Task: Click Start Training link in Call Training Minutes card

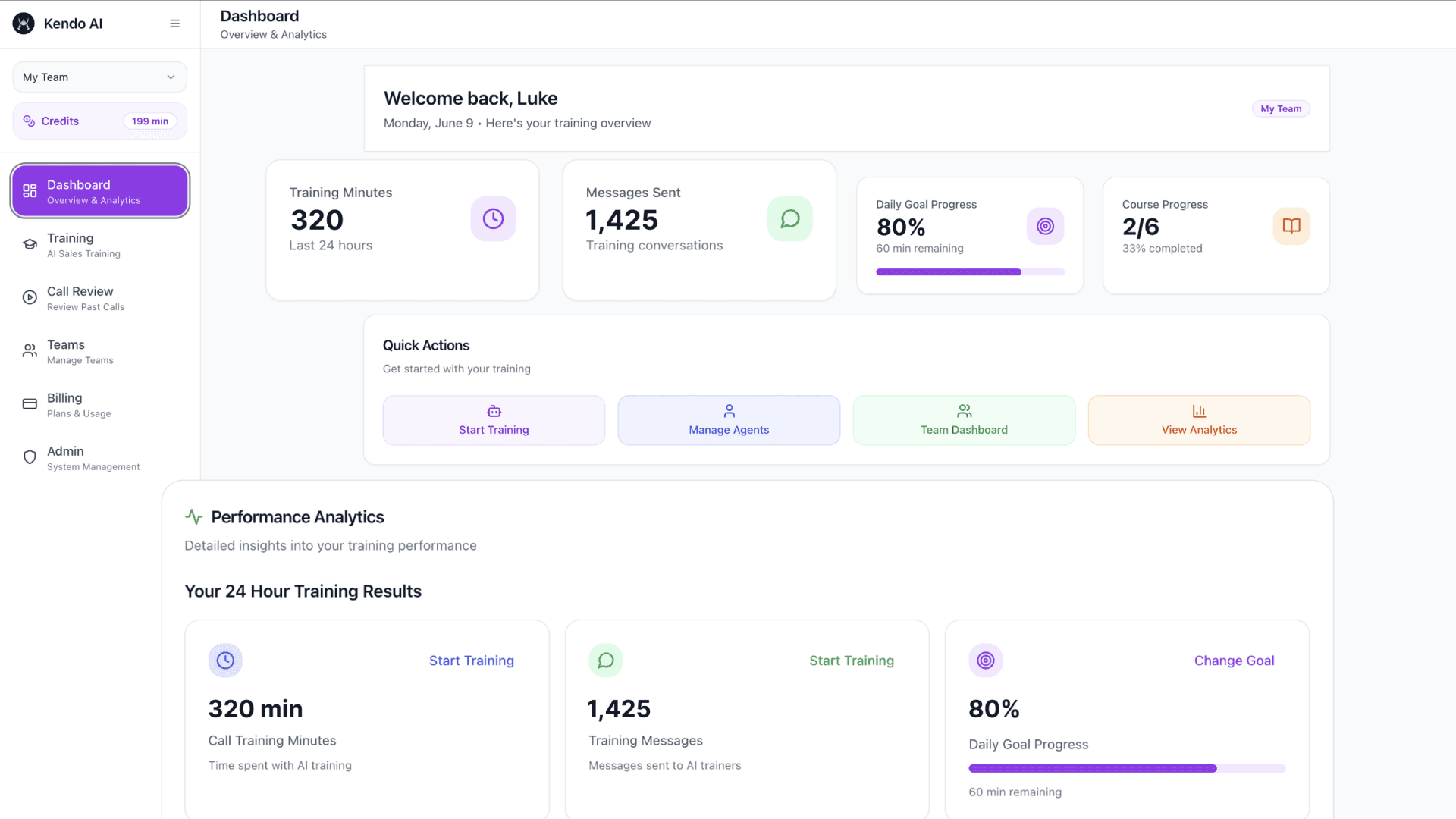Action: pos(472,661)
